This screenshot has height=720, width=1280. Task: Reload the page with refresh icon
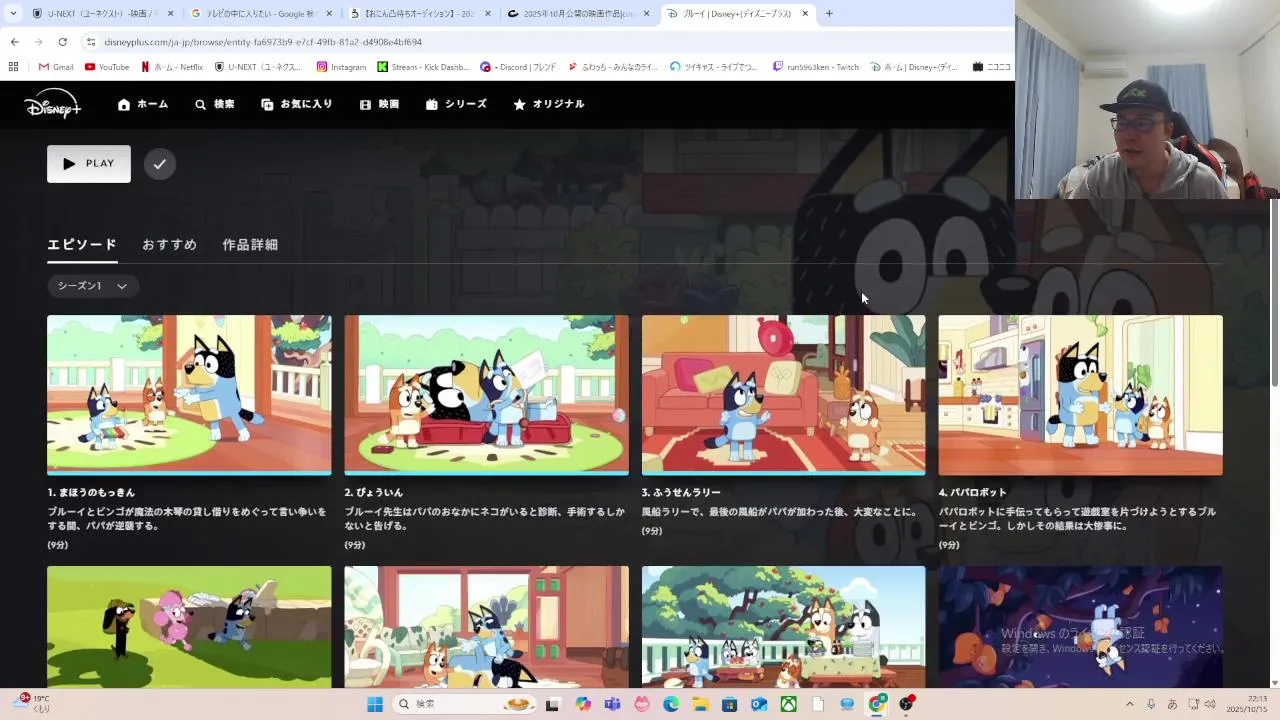[62, 42]
